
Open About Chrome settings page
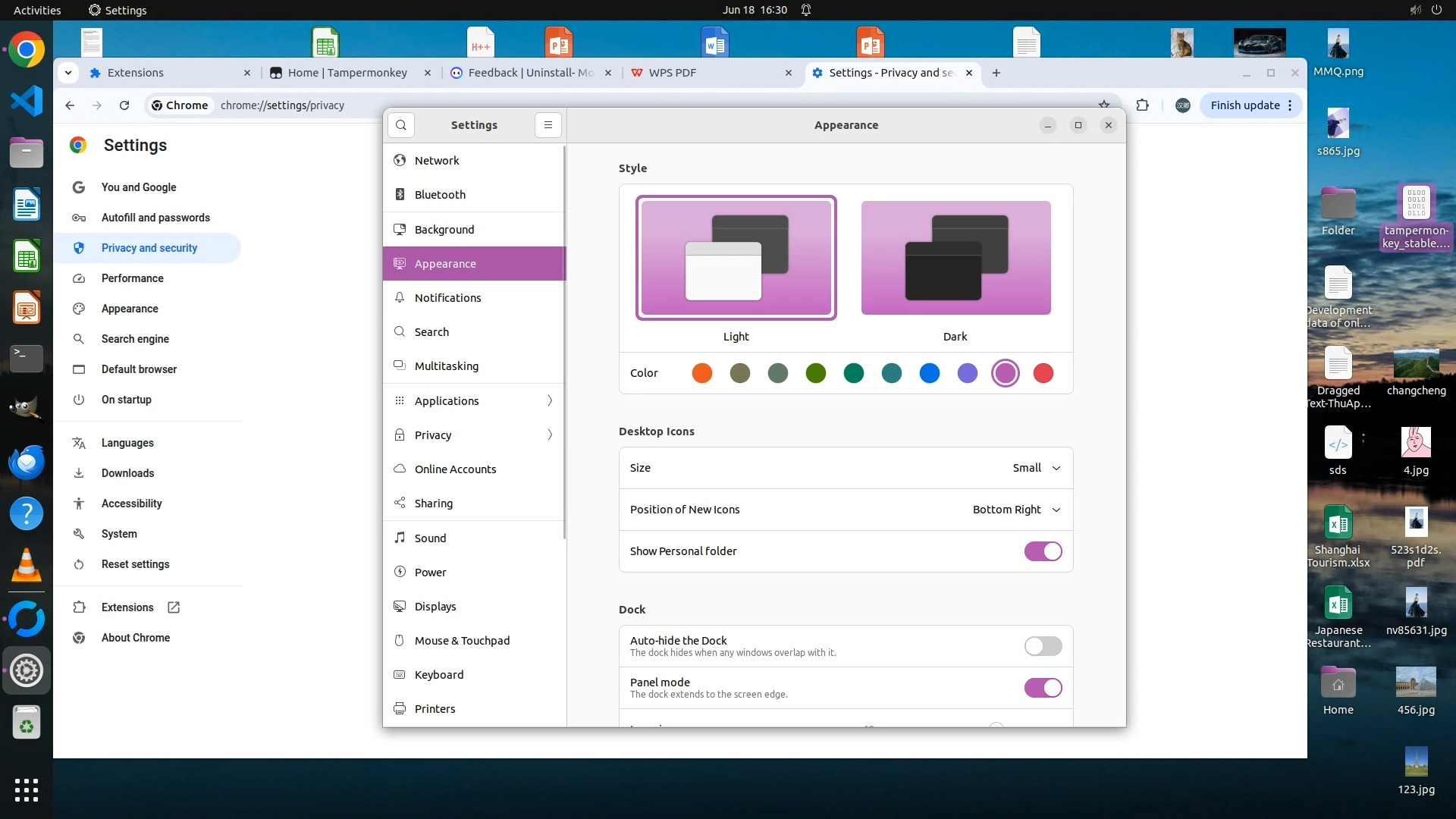[x=136, y=638]
